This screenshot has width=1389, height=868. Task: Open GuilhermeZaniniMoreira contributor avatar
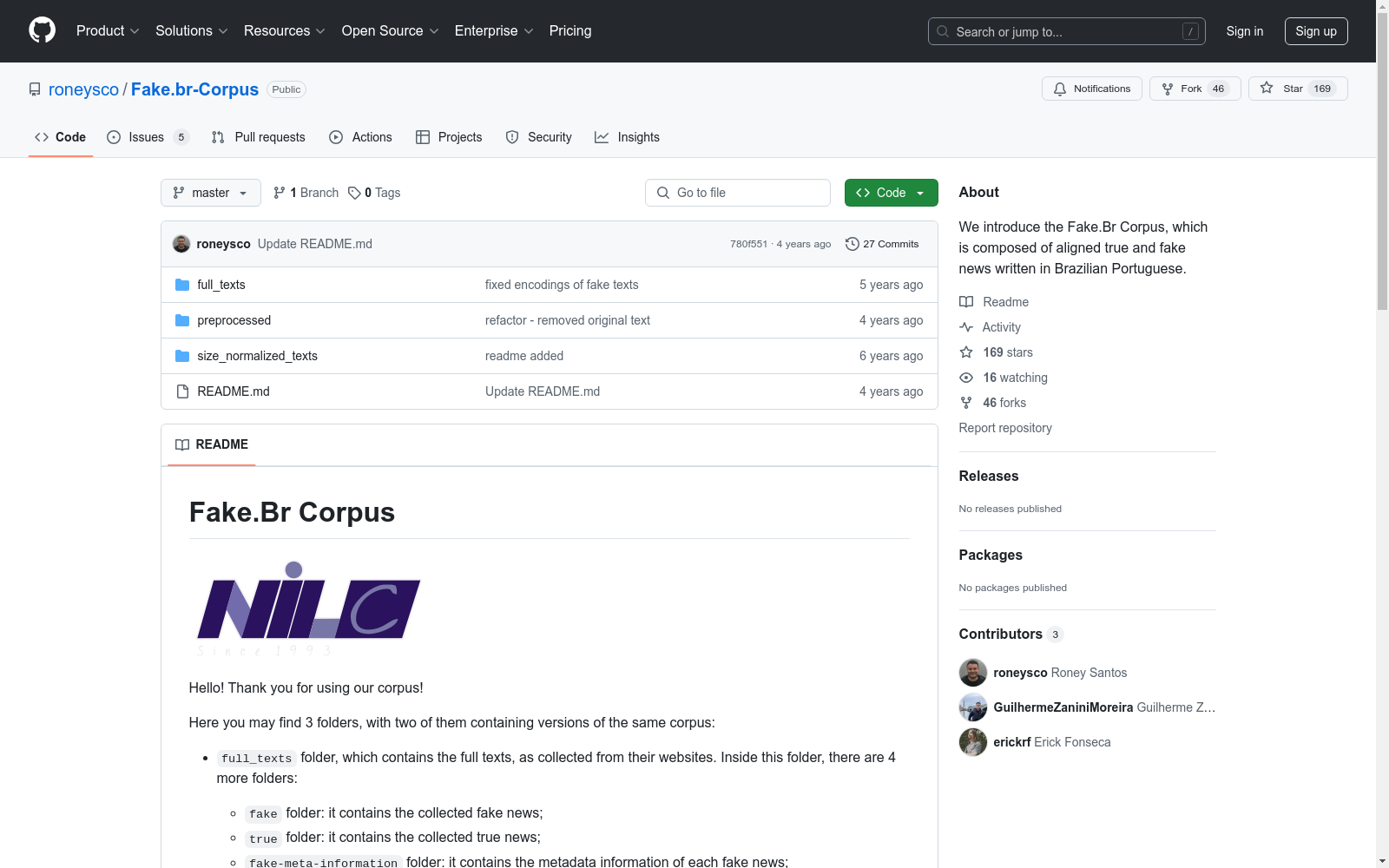click(973, 707)
